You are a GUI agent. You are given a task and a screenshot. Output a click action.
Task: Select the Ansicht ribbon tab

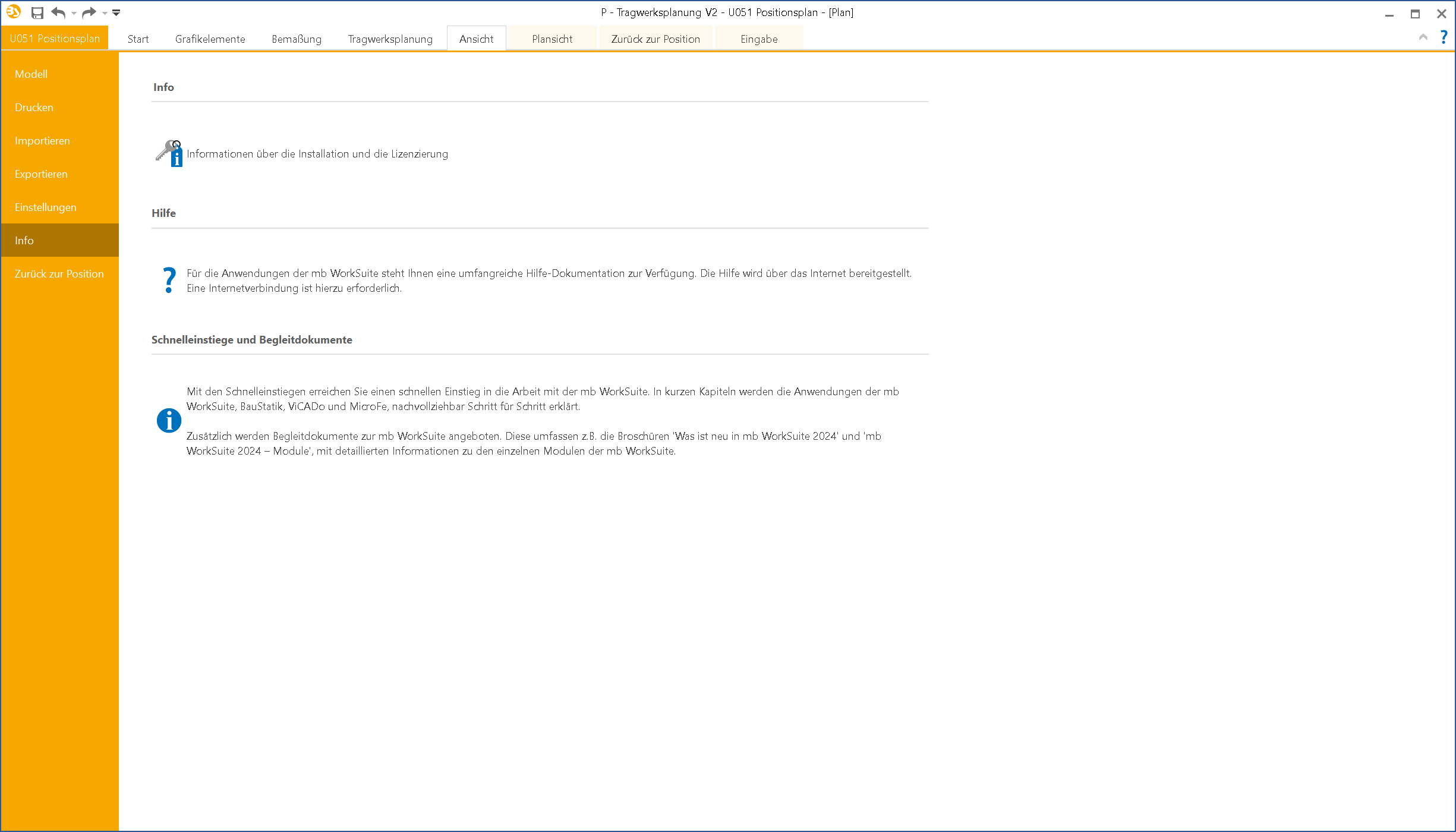coord(477,39)
